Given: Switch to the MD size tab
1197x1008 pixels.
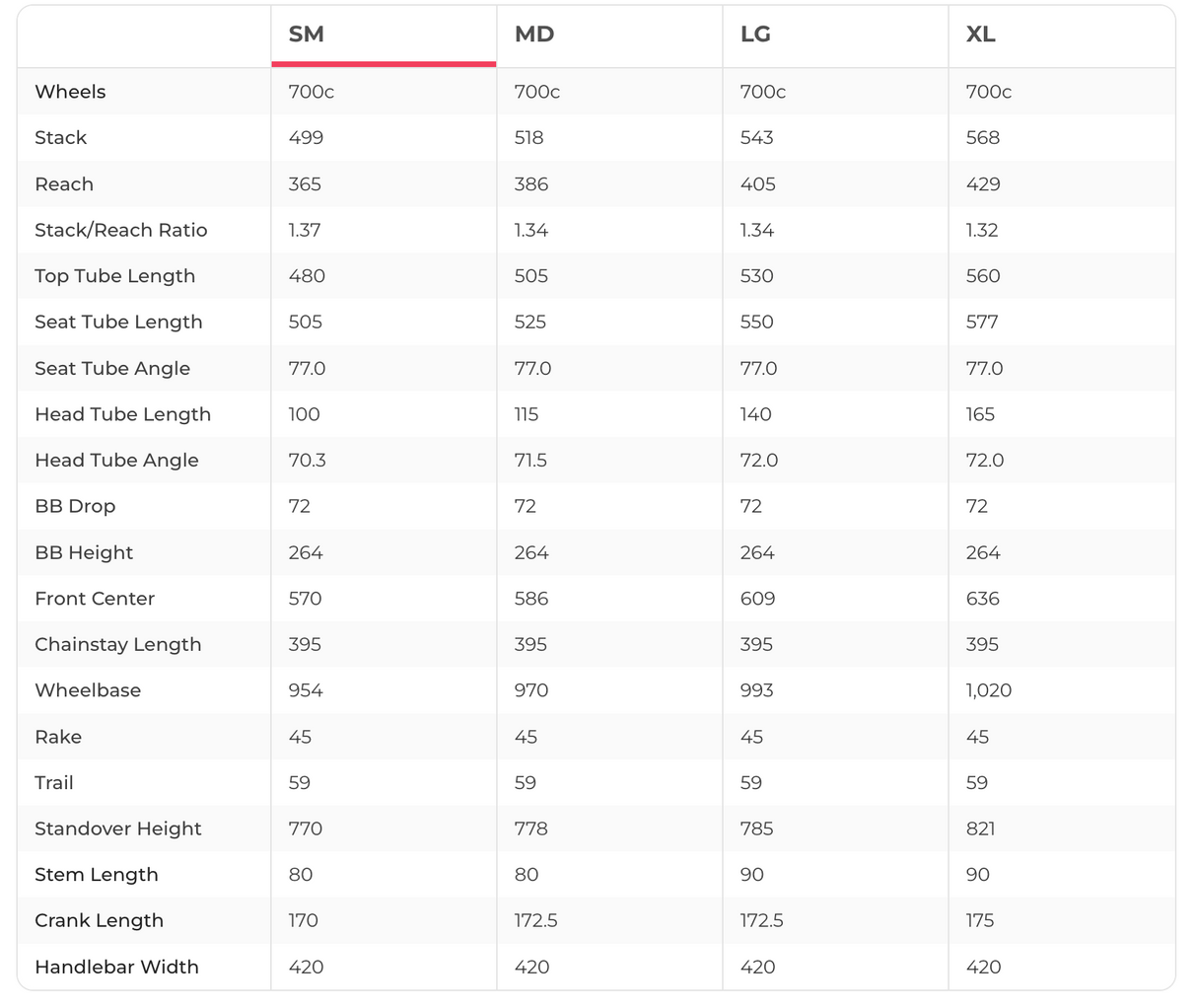Looking at the screenshot, I should point(534,35).
